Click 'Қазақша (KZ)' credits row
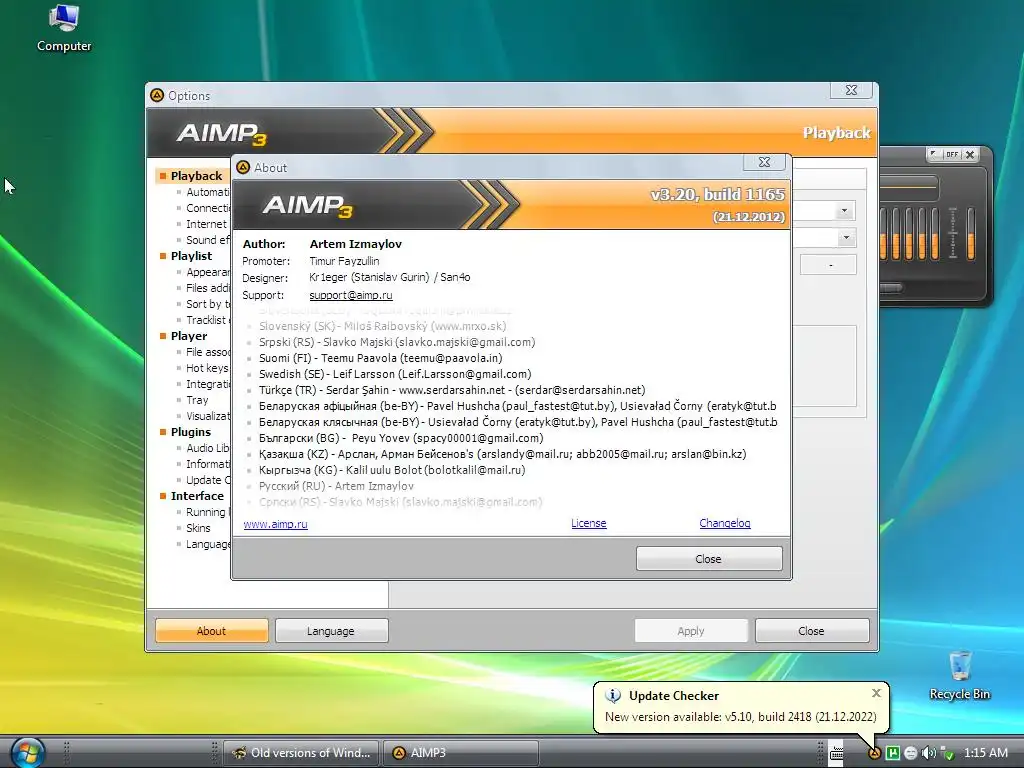Screen dimensions: 1024x768 point(502,454)
